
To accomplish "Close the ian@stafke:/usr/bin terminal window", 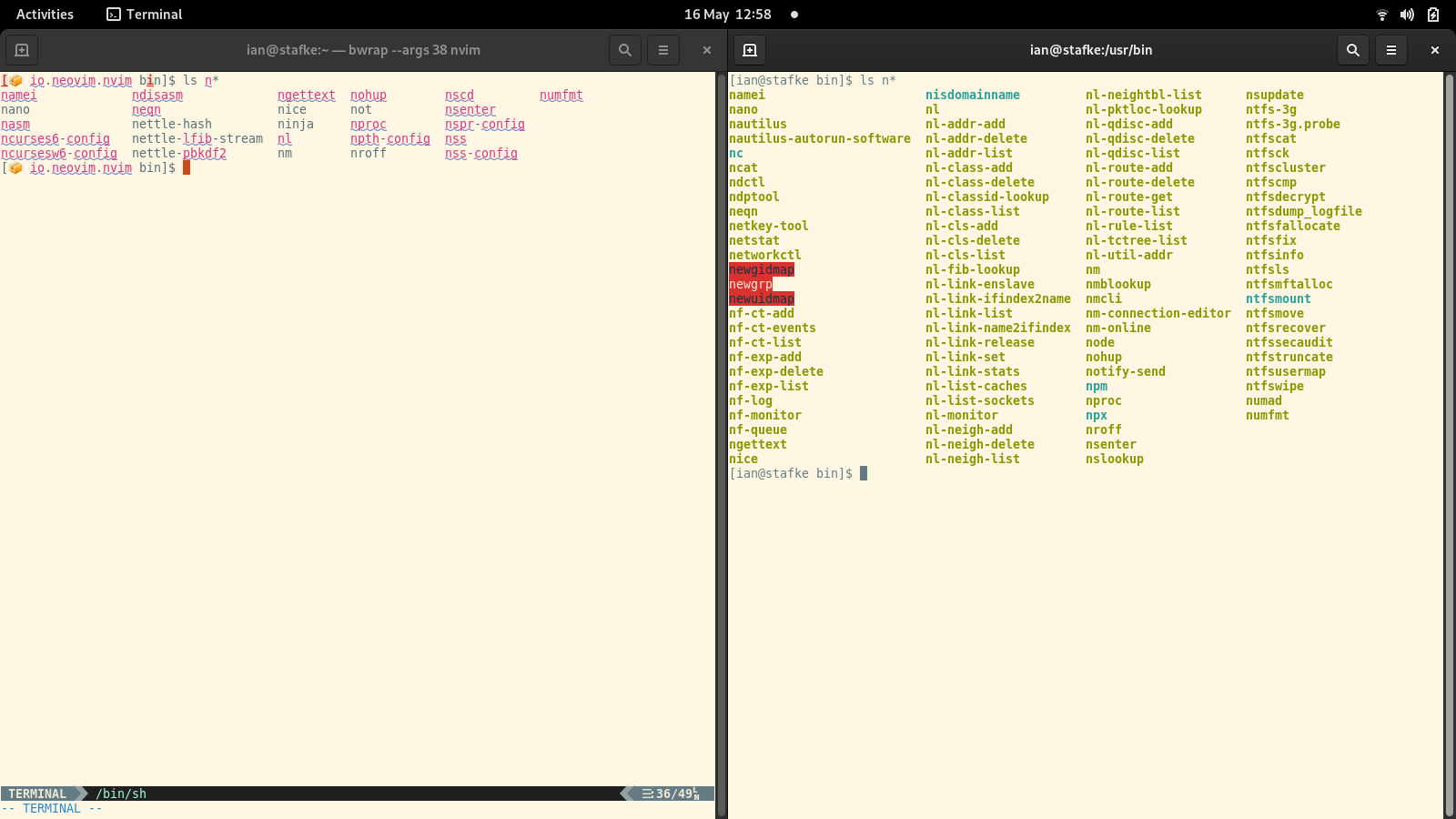I will coord(1435,50).
